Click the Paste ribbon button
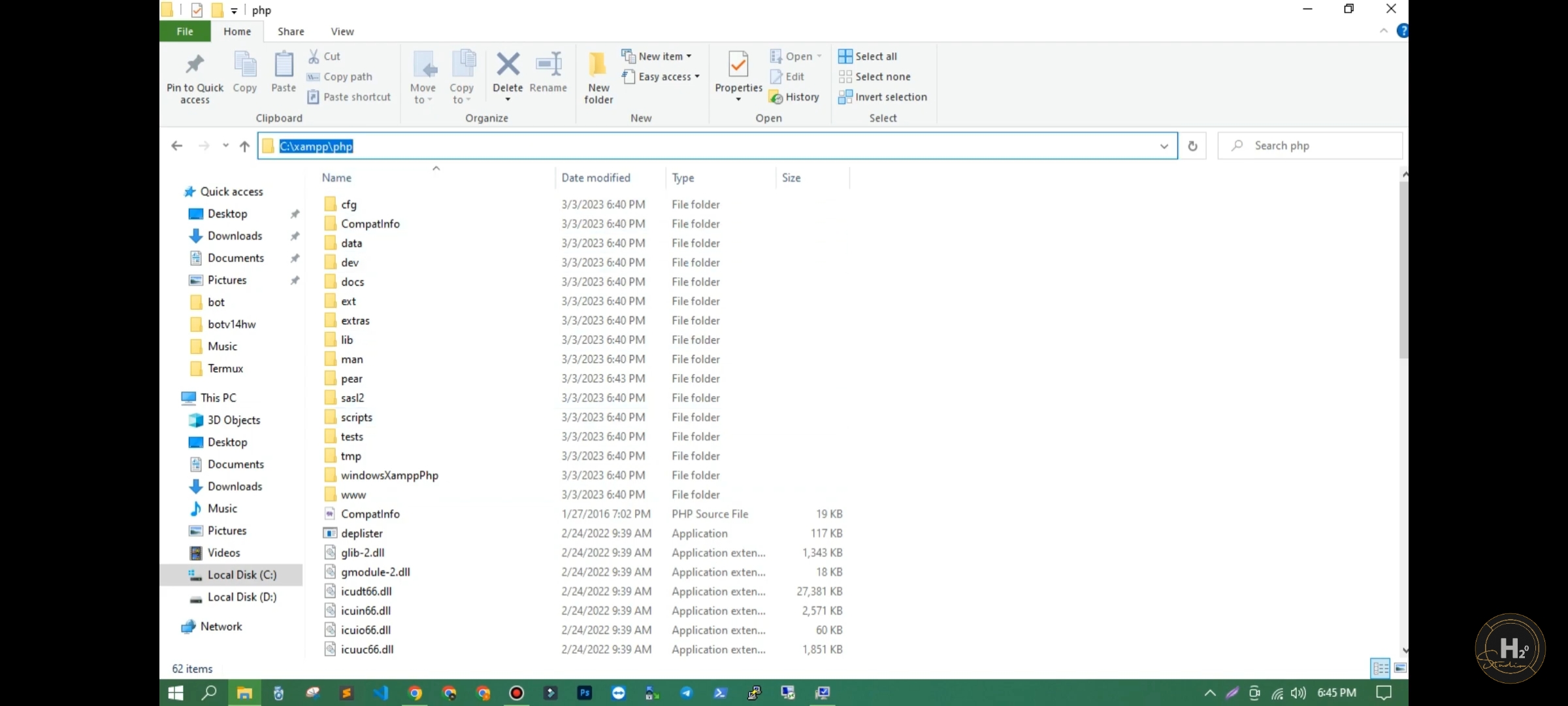The height and width of the screenshot is (706, 1568). [284, 72]
